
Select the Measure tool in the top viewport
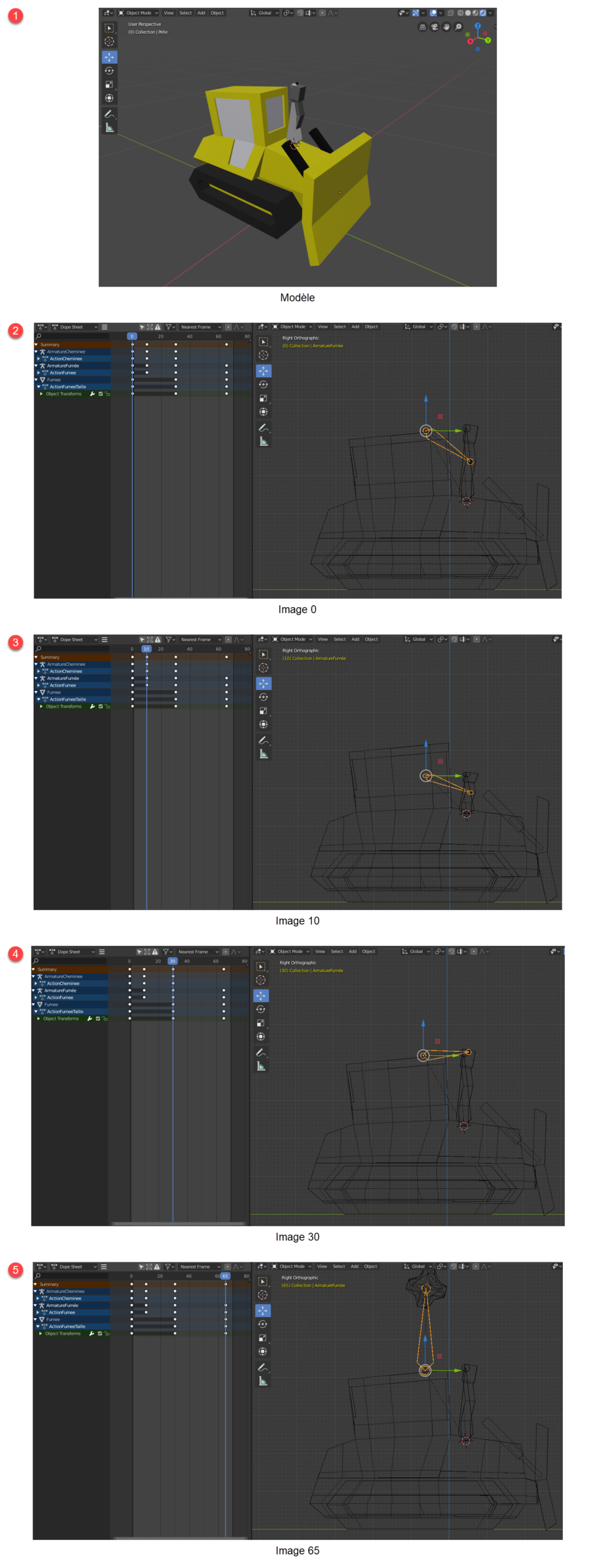click(x=109, y=128)
